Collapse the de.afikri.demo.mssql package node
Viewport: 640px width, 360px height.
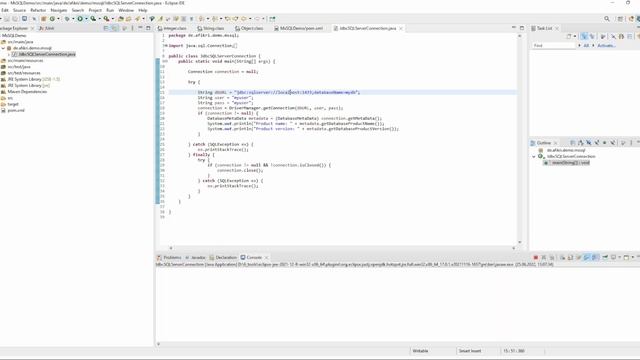(x=3, y=48)
